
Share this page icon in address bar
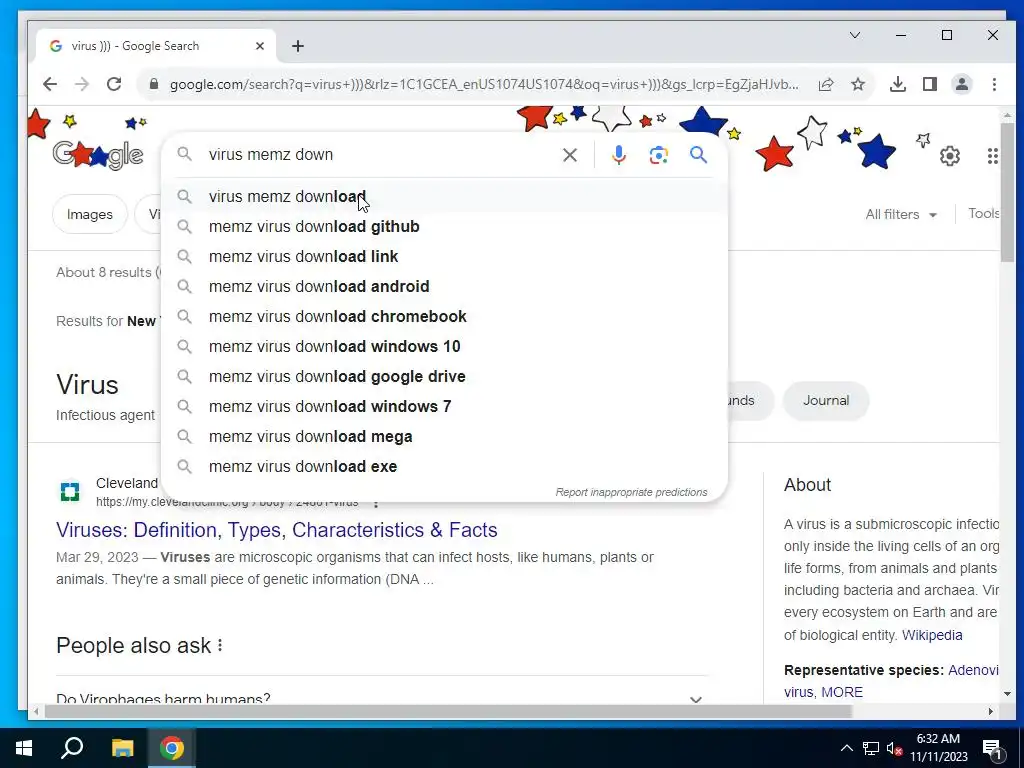click(x=825, y=84)
